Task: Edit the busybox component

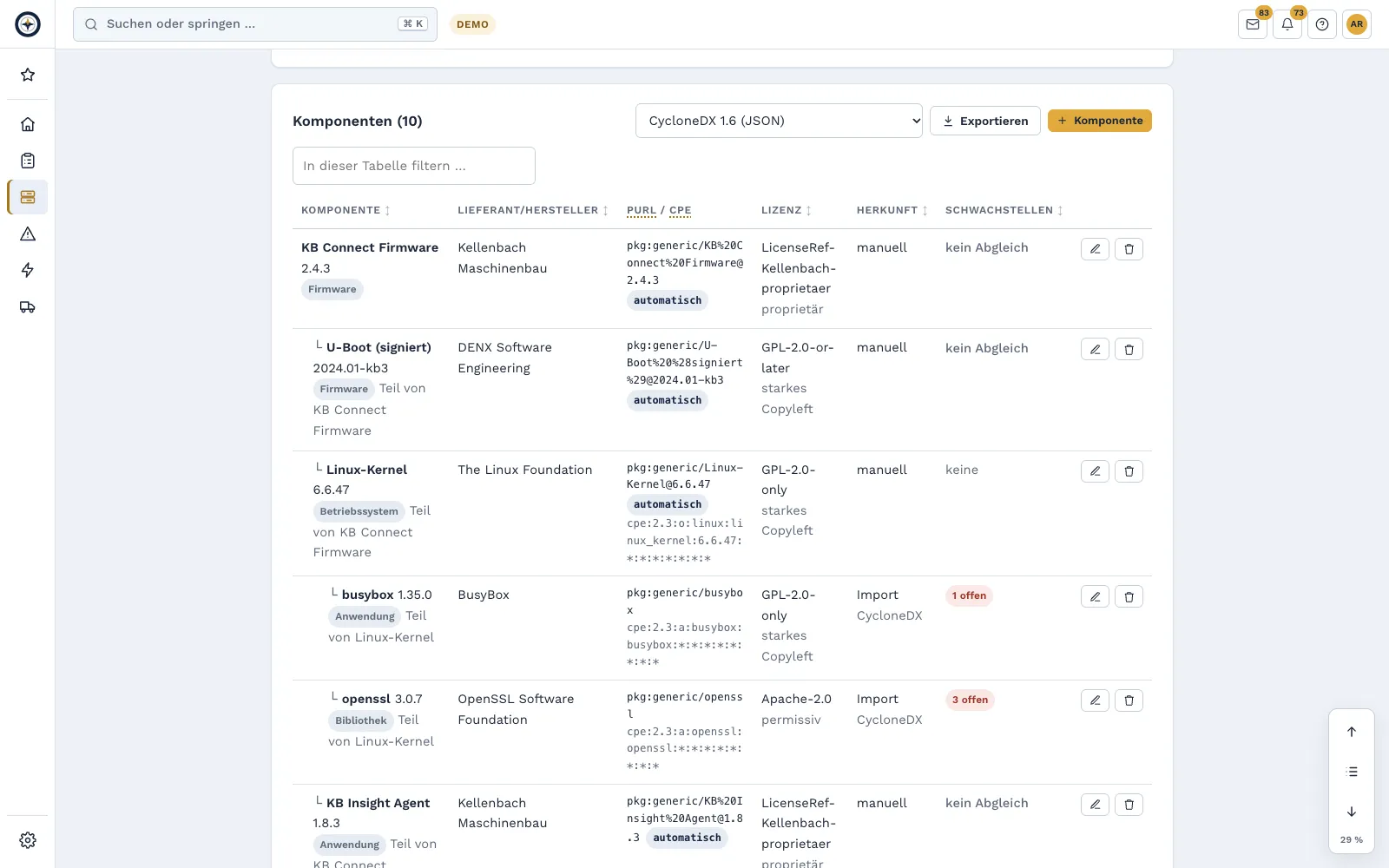Action: [1095, 596]
